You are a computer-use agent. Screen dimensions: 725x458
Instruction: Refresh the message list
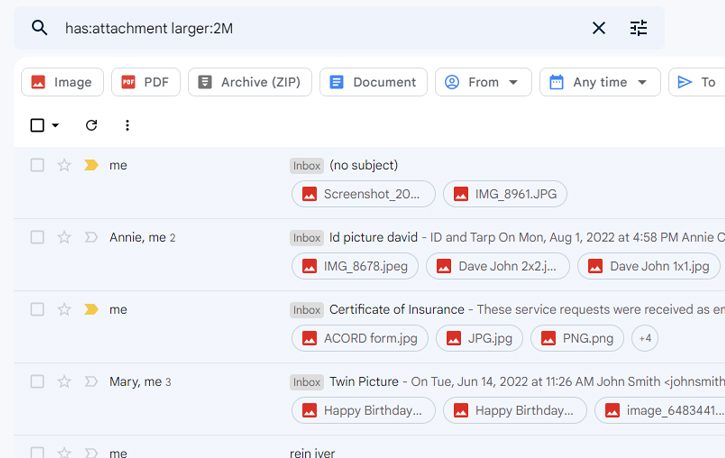92,125
